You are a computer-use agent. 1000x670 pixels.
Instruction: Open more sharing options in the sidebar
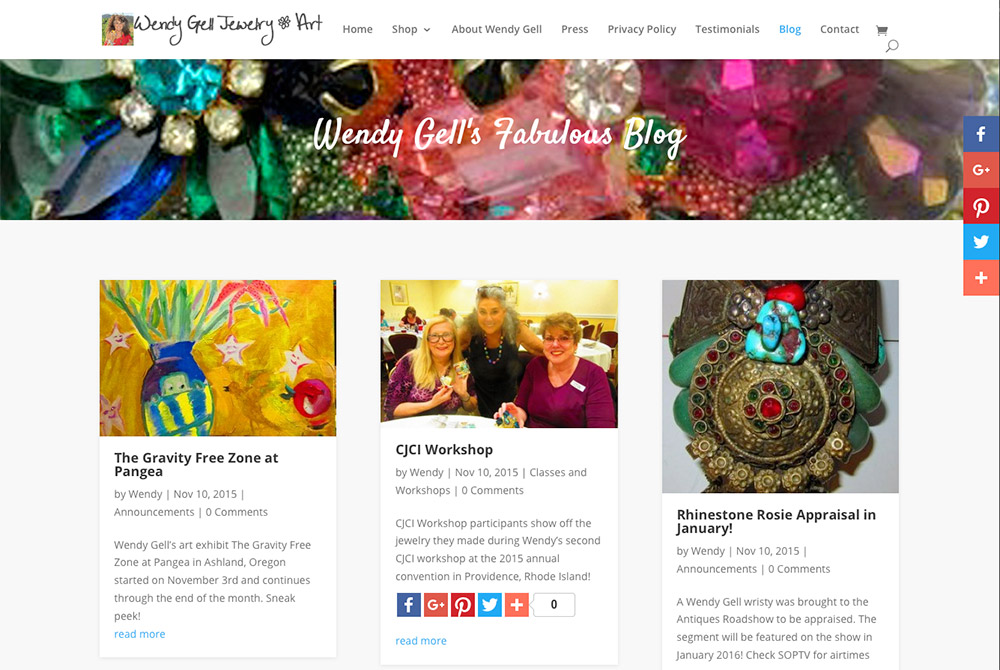tap(981, 278)
